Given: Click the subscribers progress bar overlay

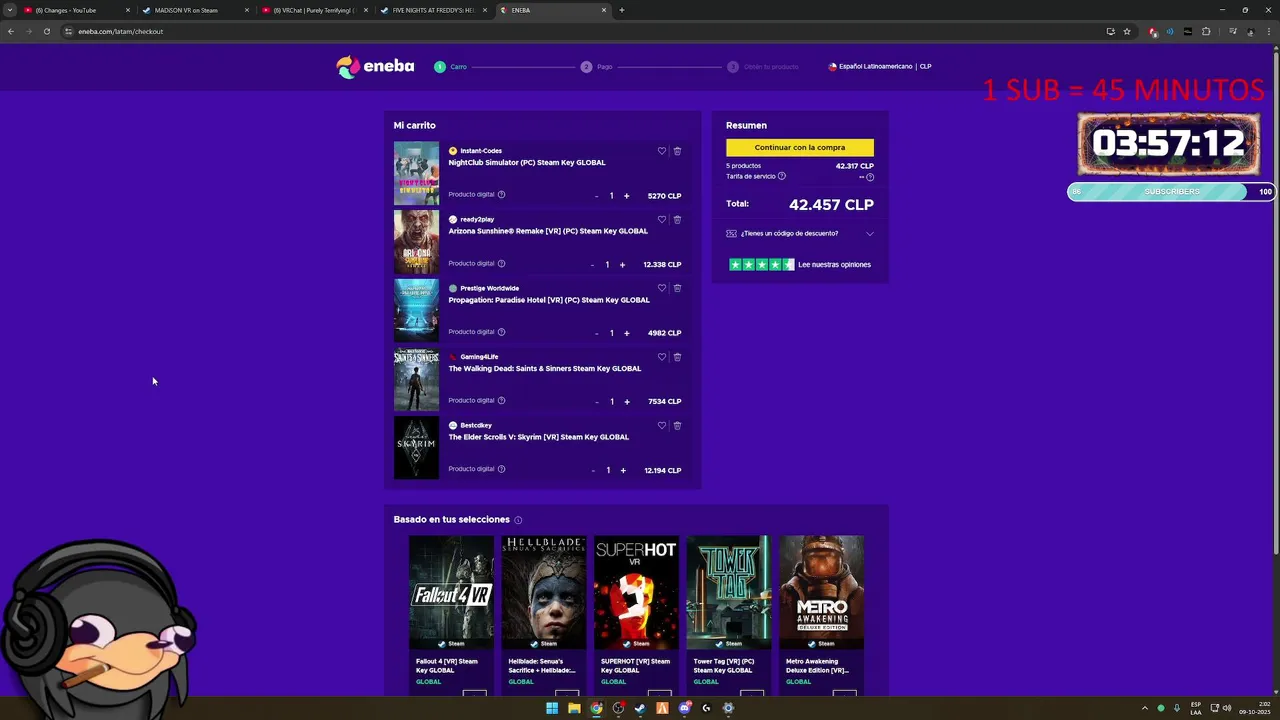Looking at the screenshot, I should point(1170,192).
